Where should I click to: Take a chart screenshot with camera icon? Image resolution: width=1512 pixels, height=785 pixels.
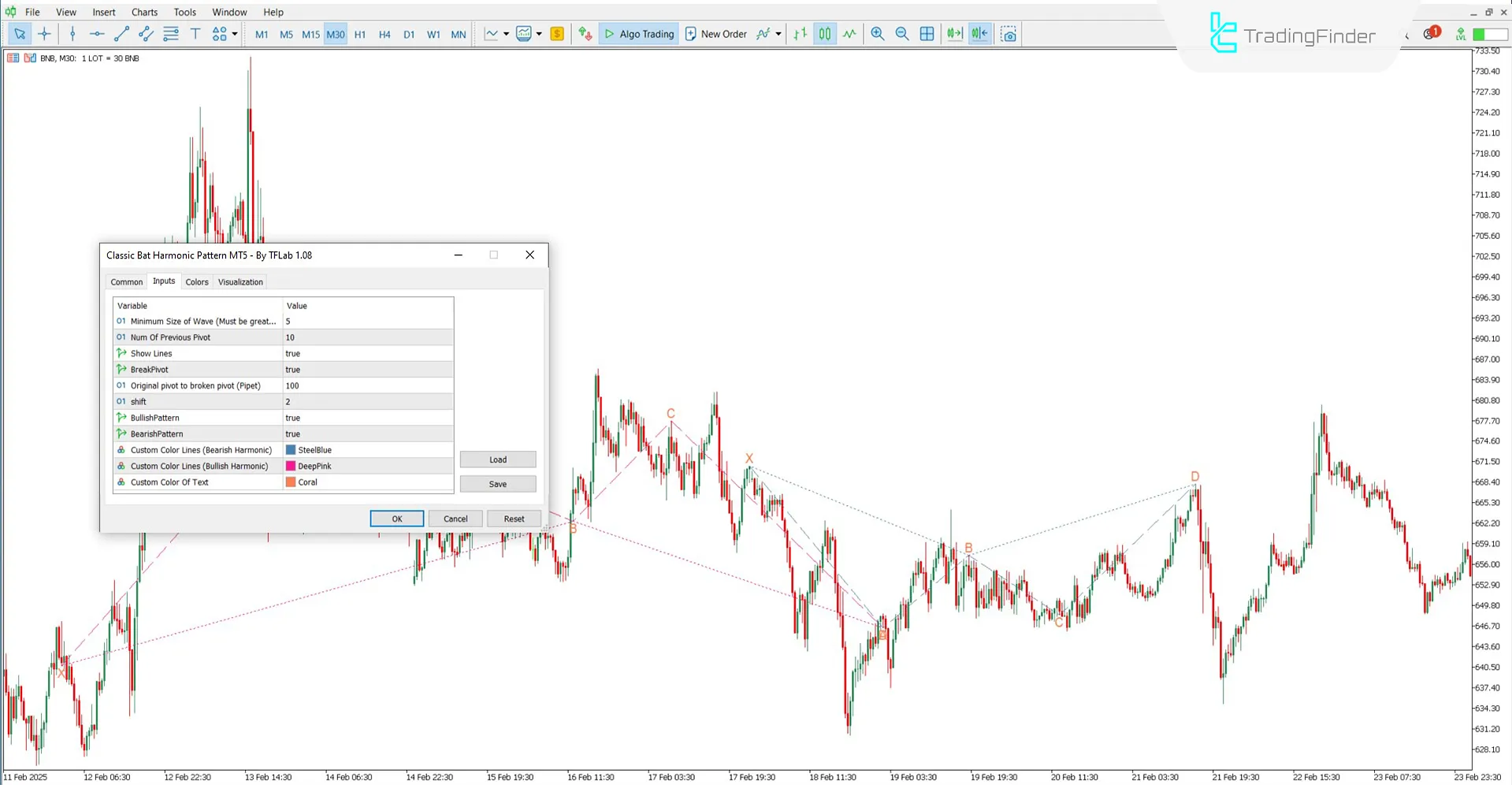coord(1009,34)
